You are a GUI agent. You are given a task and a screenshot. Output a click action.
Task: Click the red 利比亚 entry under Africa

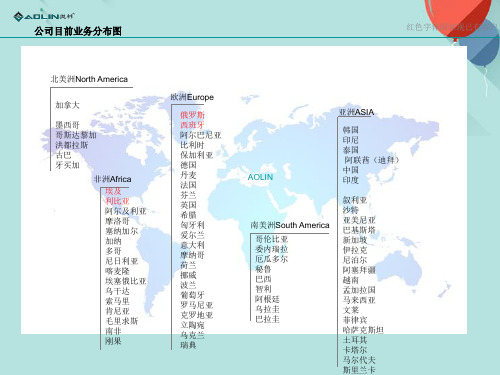pos(117,201)
